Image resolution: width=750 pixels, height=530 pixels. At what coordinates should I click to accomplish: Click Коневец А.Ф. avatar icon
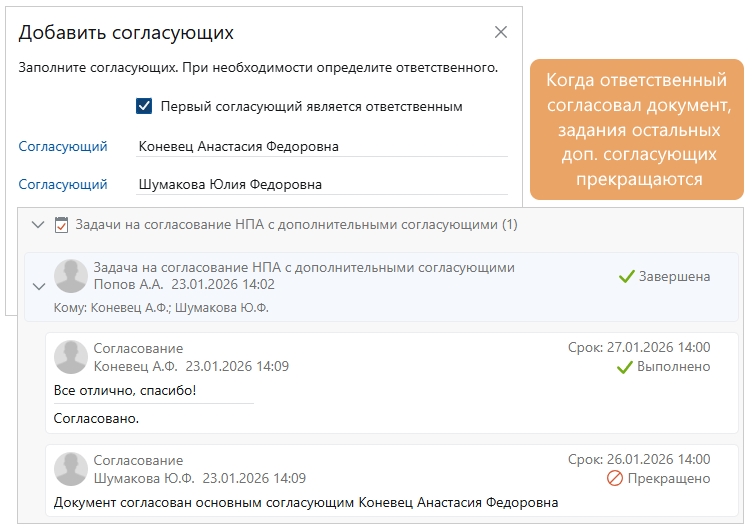[70, 357]
